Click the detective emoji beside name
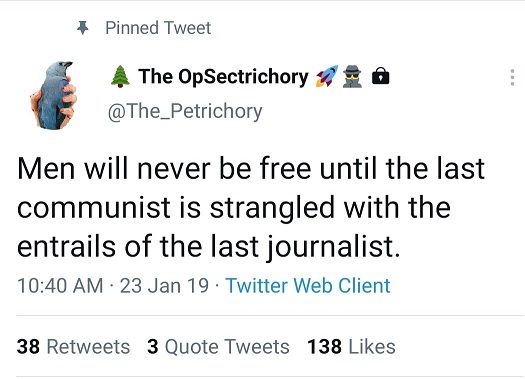Viewport: 525px width, 379px height. (352, 77)
